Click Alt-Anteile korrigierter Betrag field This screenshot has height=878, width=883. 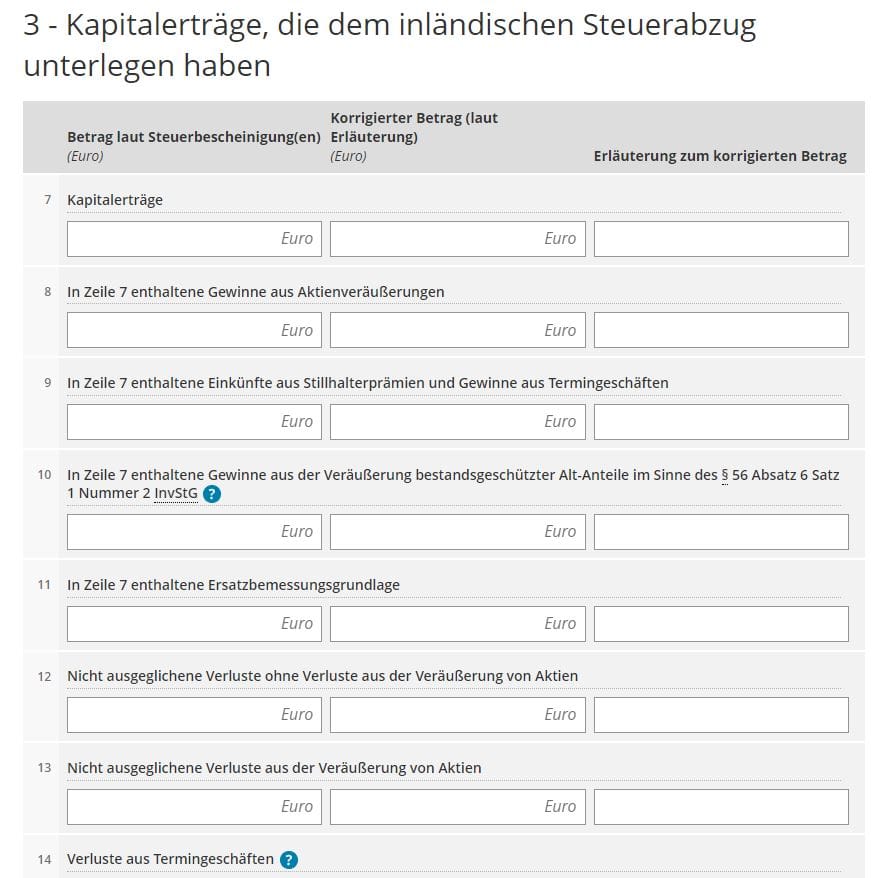(457, 531)
